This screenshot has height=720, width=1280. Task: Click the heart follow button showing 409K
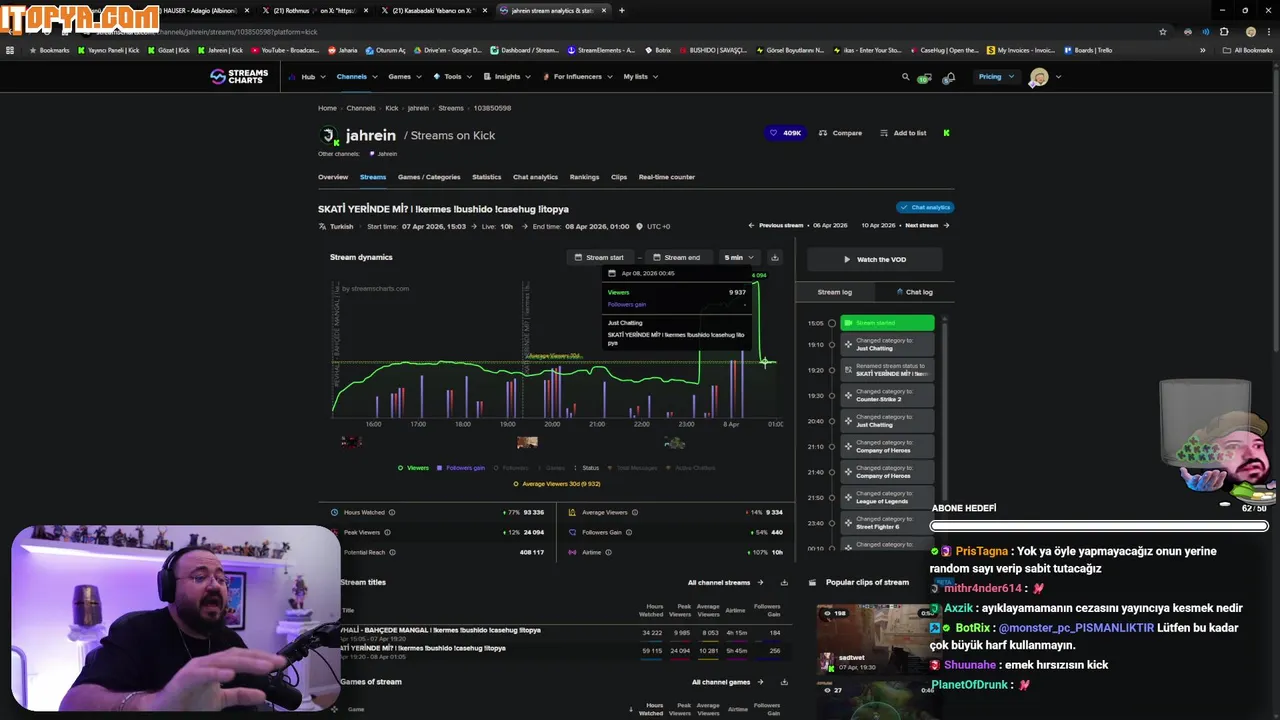click(x=785, y=133)
